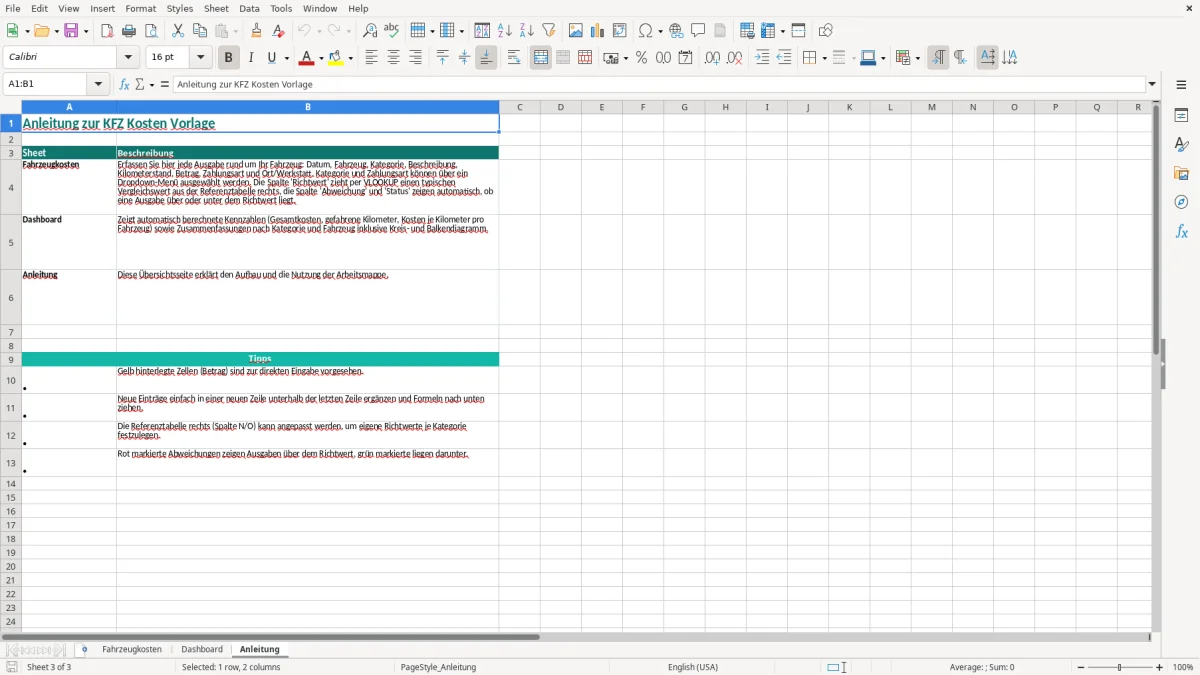
Task: Open the Function Wizard
Action: [124, 84]
